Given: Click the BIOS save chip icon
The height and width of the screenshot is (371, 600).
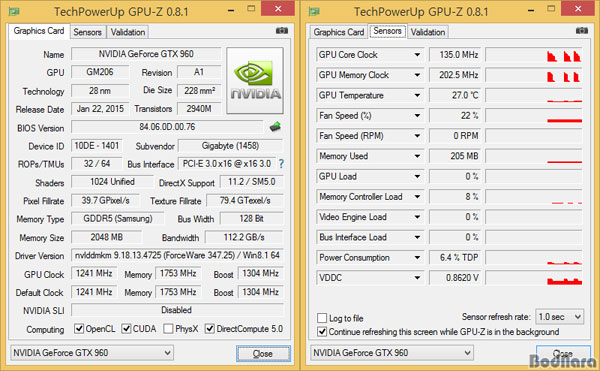Looking at the screenshot, I should [x=275, y=127].
